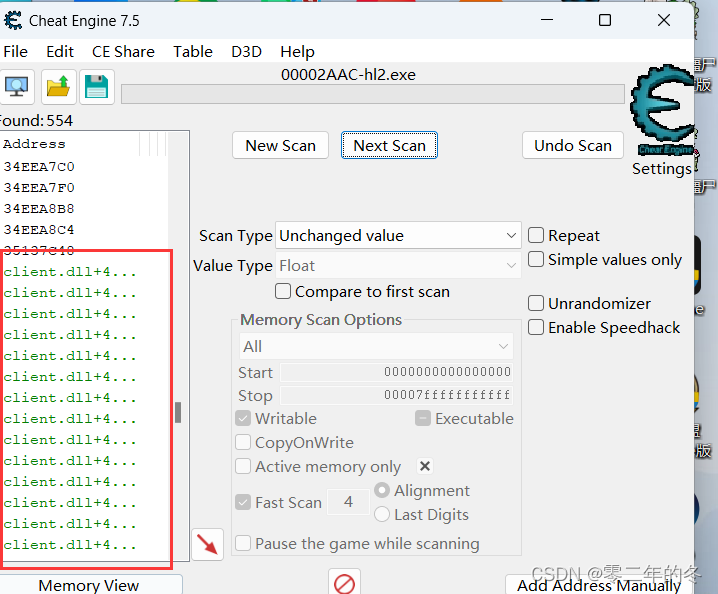Open the Edit menu
718x594 pixels.
[x=60, y=52]
